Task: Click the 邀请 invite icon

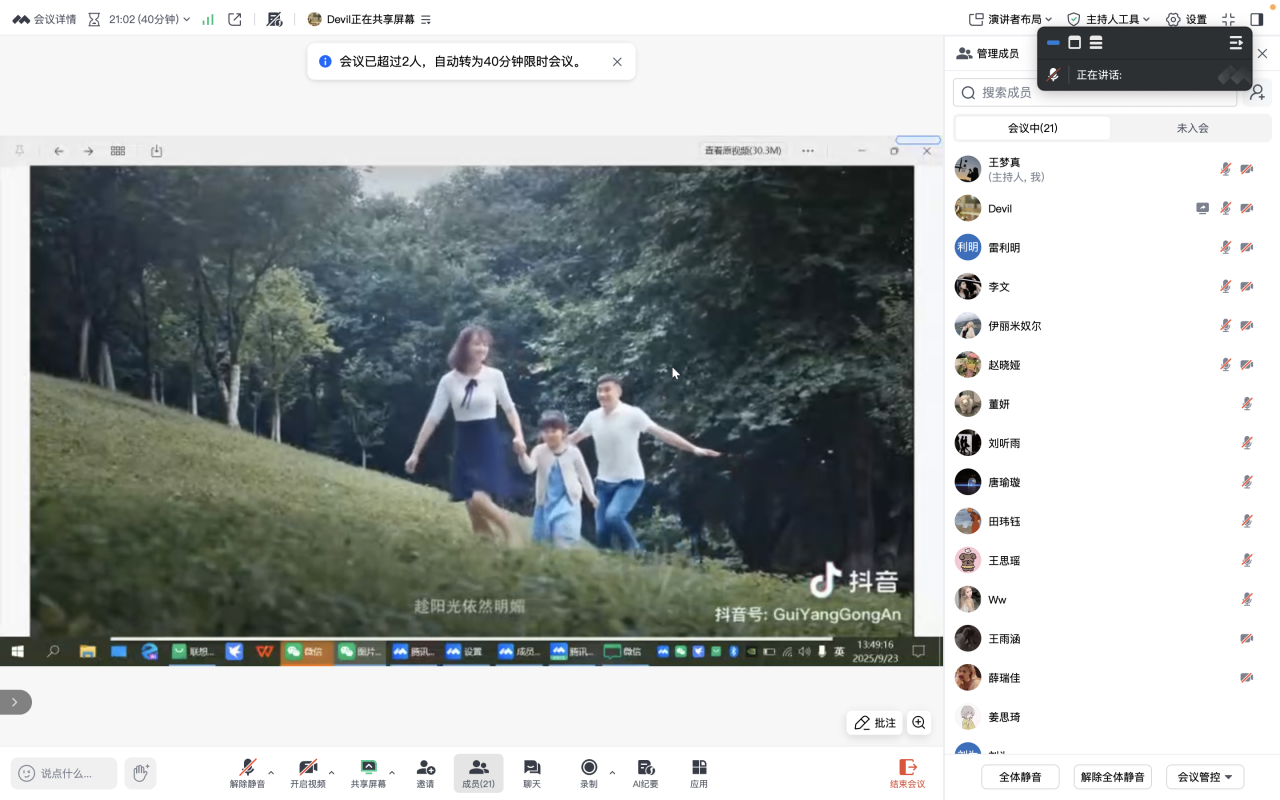Action: 425,773
